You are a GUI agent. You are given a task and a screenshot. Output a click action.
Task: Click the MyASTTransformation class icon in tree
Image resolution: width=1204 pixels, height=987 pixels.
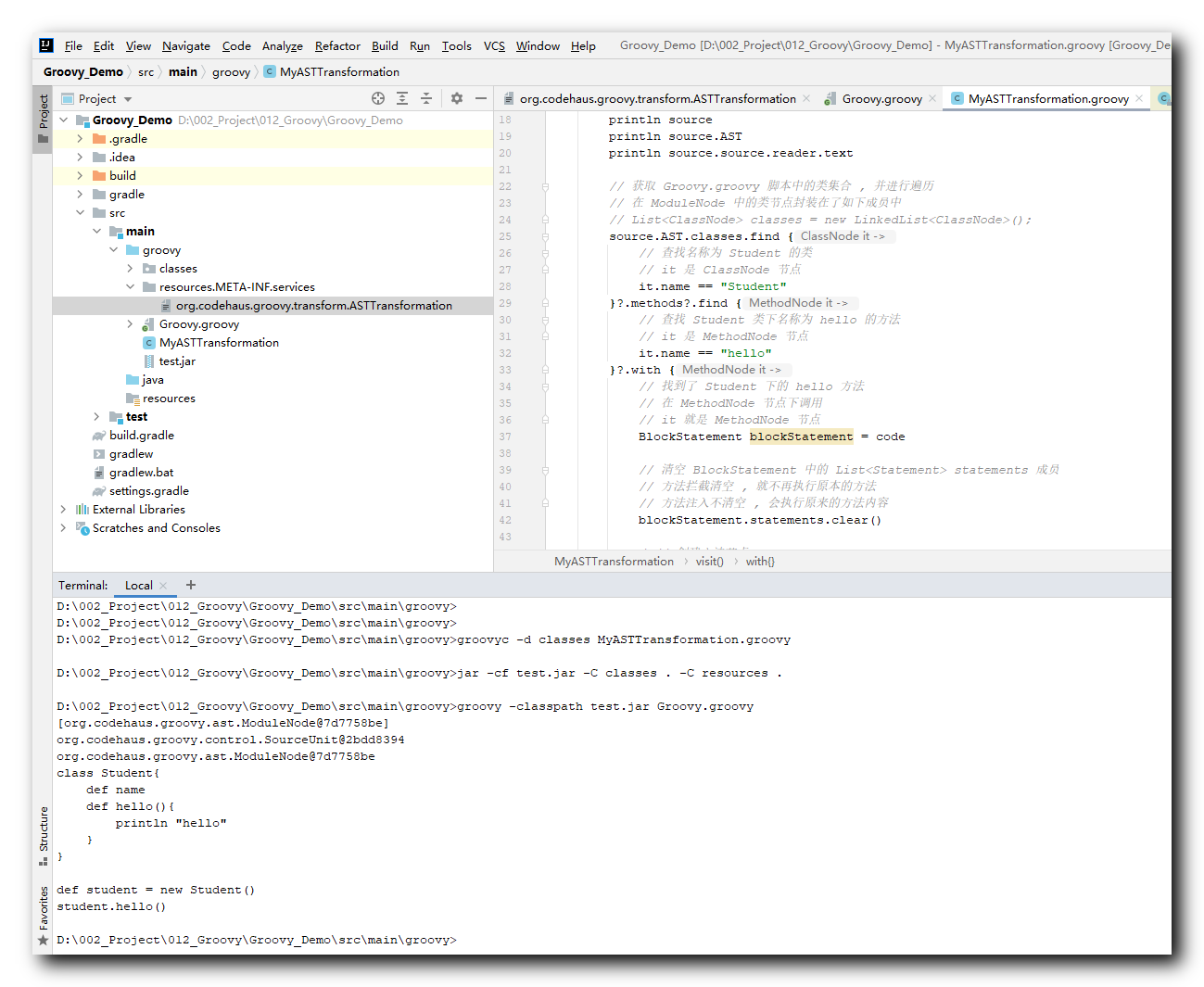point(148,343)
